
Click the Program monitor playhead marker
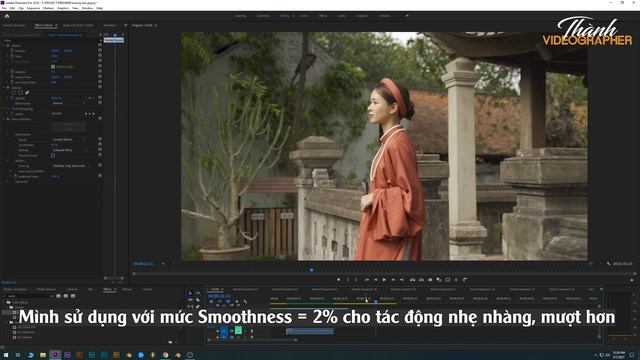click(x=311, y=270)
